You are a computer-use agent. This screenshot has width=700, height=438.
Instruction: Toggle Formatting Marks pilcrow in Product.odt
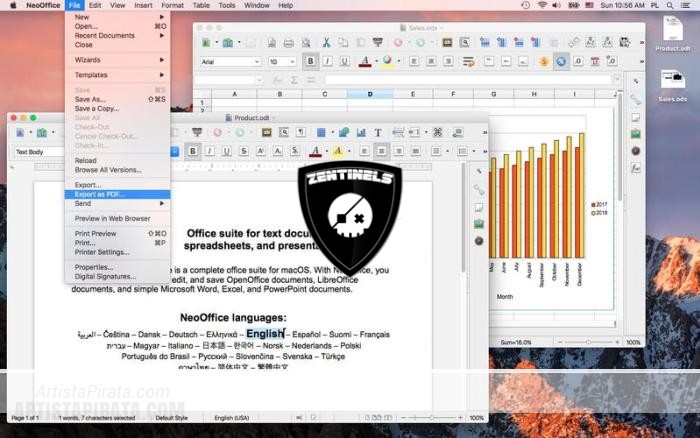301,133
